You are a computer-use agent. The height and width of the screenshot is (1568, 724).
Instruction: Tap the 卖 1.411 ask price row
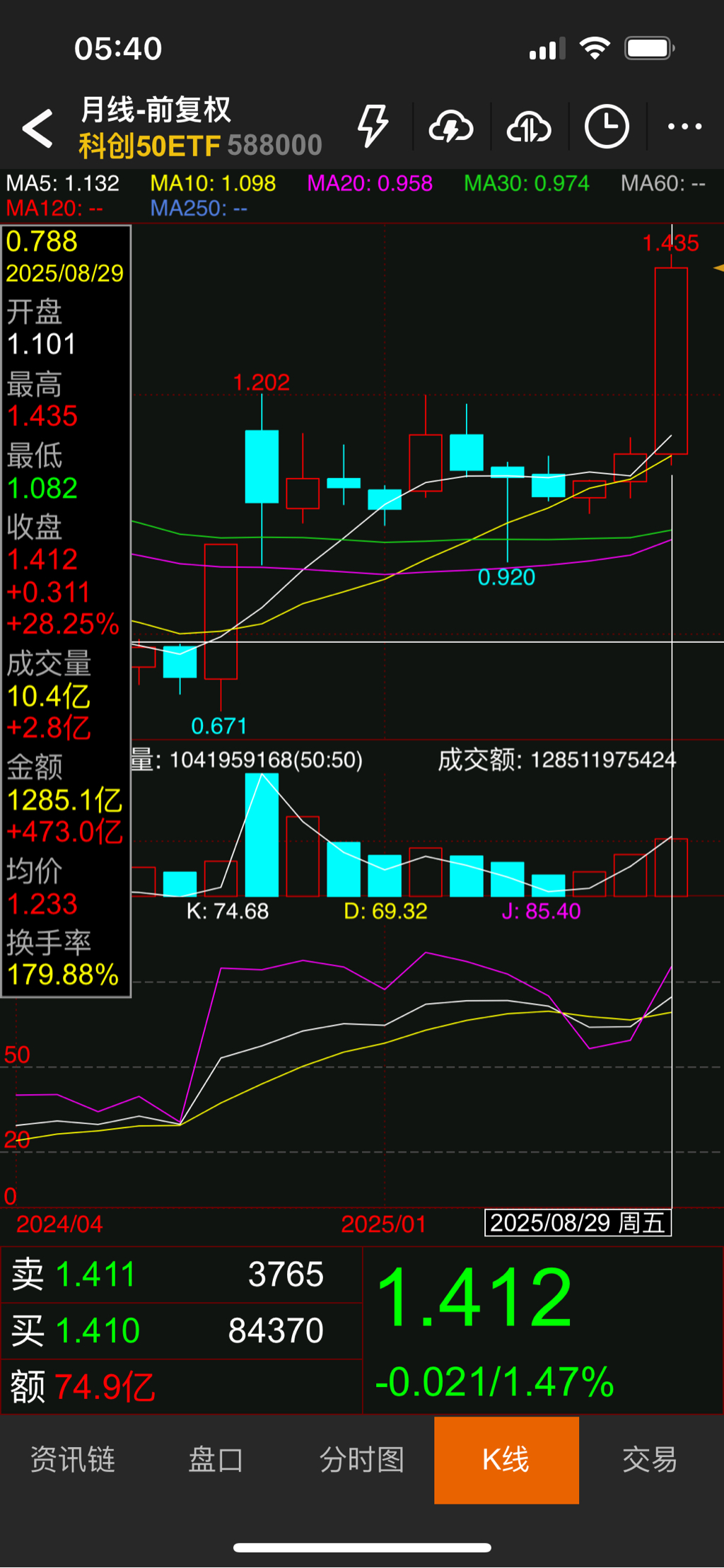pyautogui.click(x=181, y=1275)
